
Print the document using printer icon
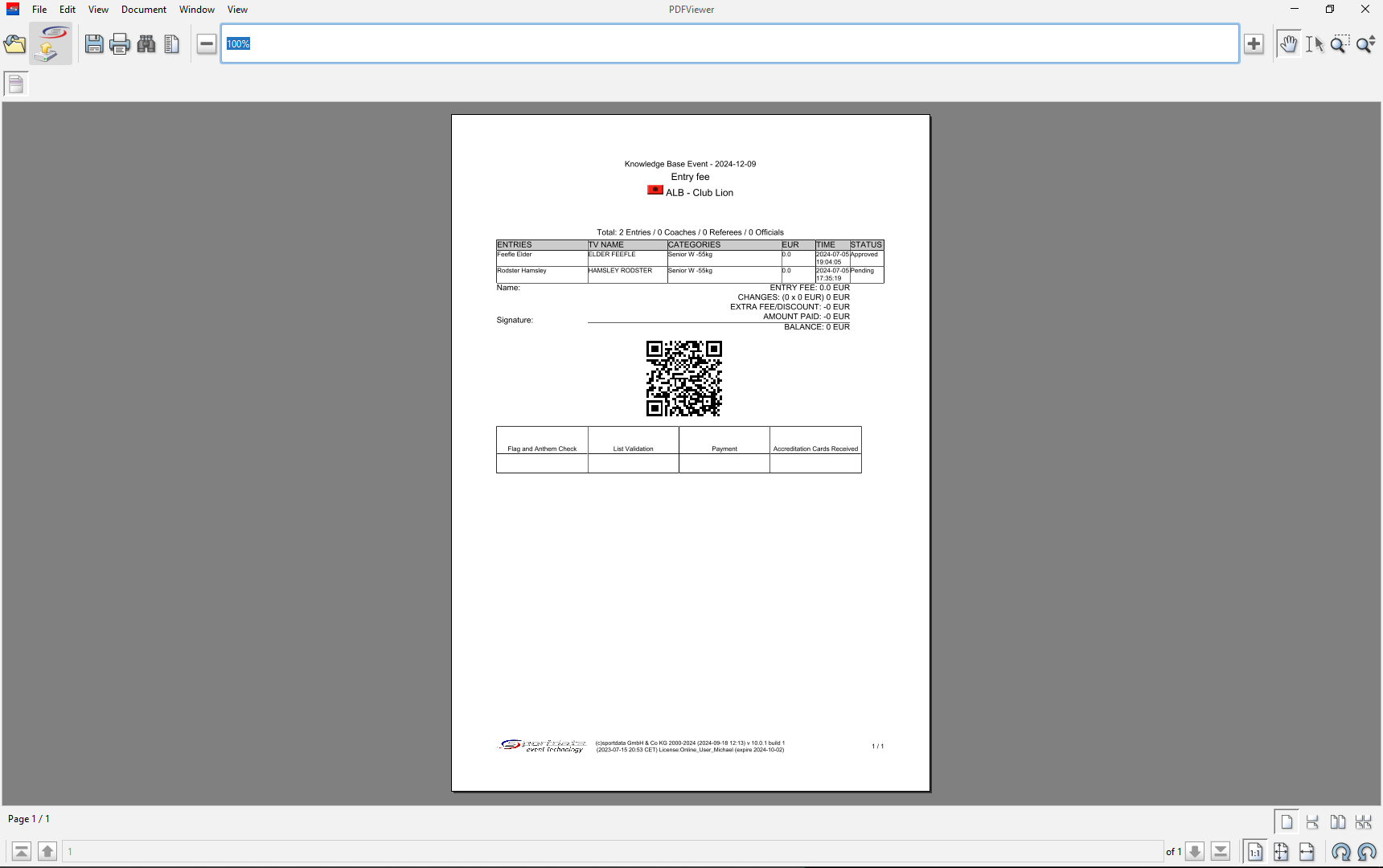pos(120,44)
